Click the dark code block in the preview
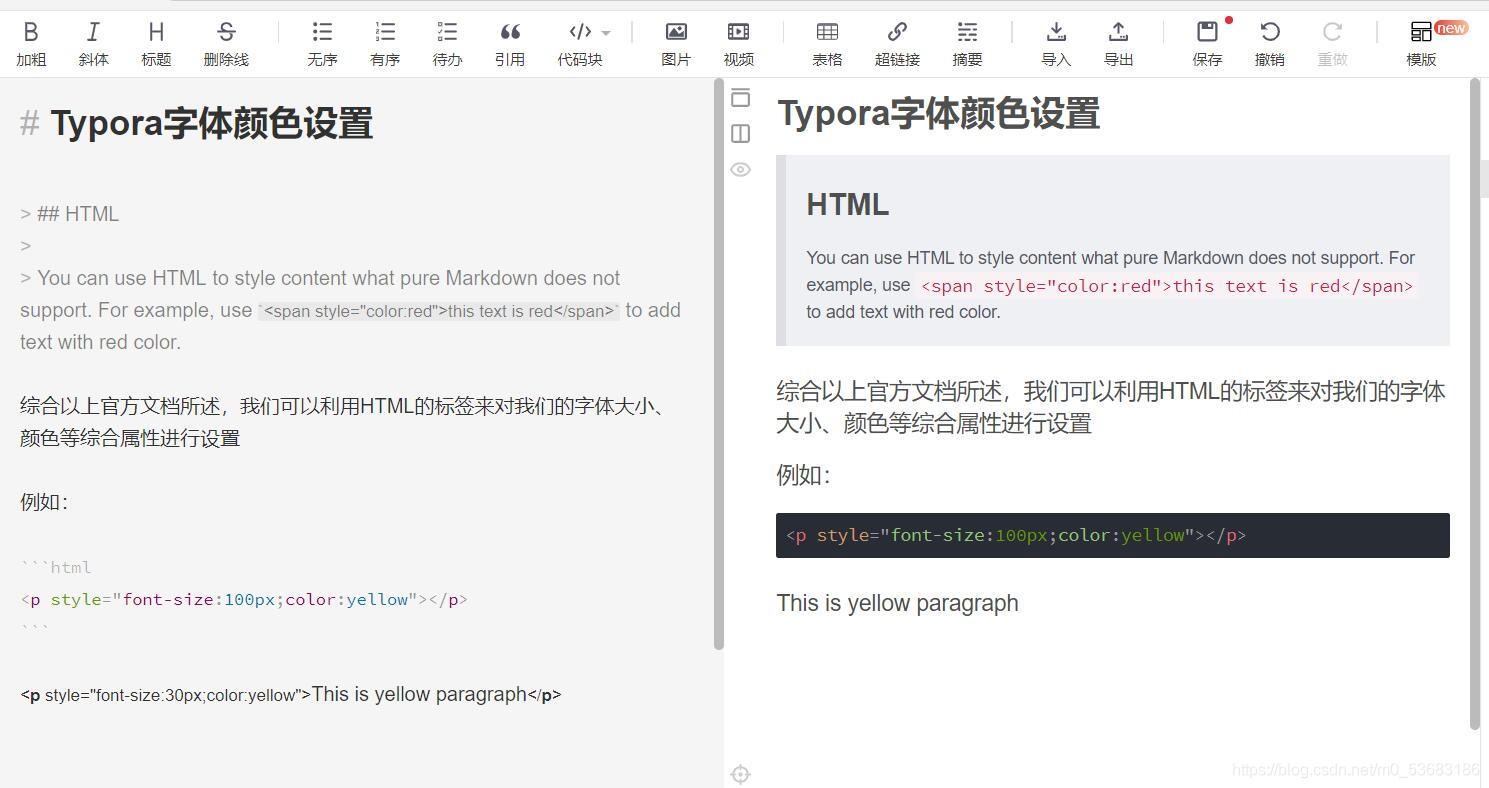The image size is (1489, 788). (1112, 535)
